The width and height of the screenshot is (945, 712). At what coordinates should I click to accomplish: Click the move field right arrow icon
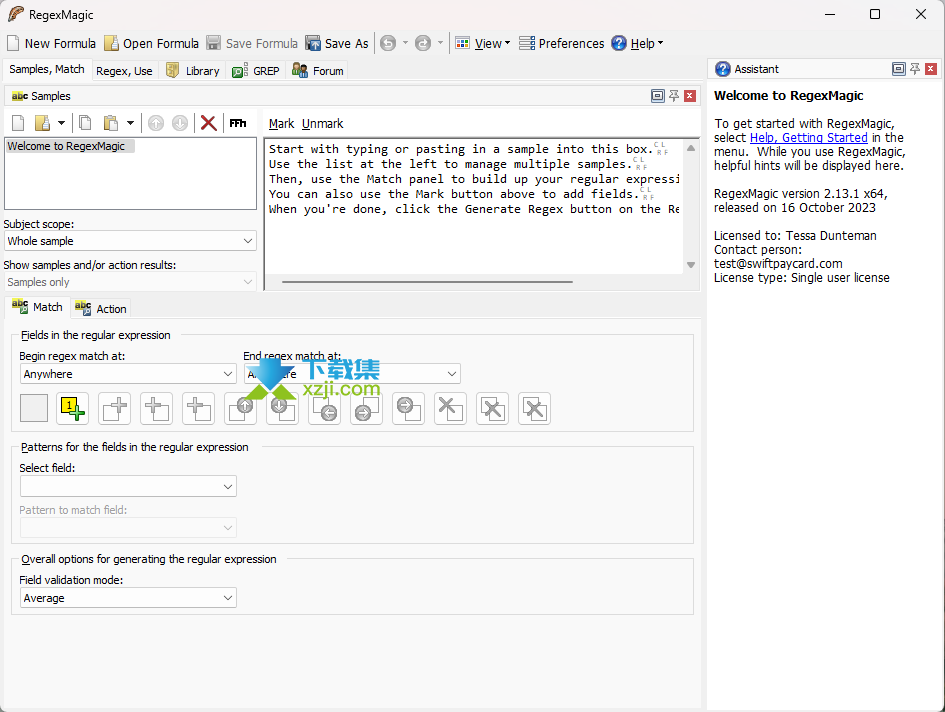(x=366, y=408)
